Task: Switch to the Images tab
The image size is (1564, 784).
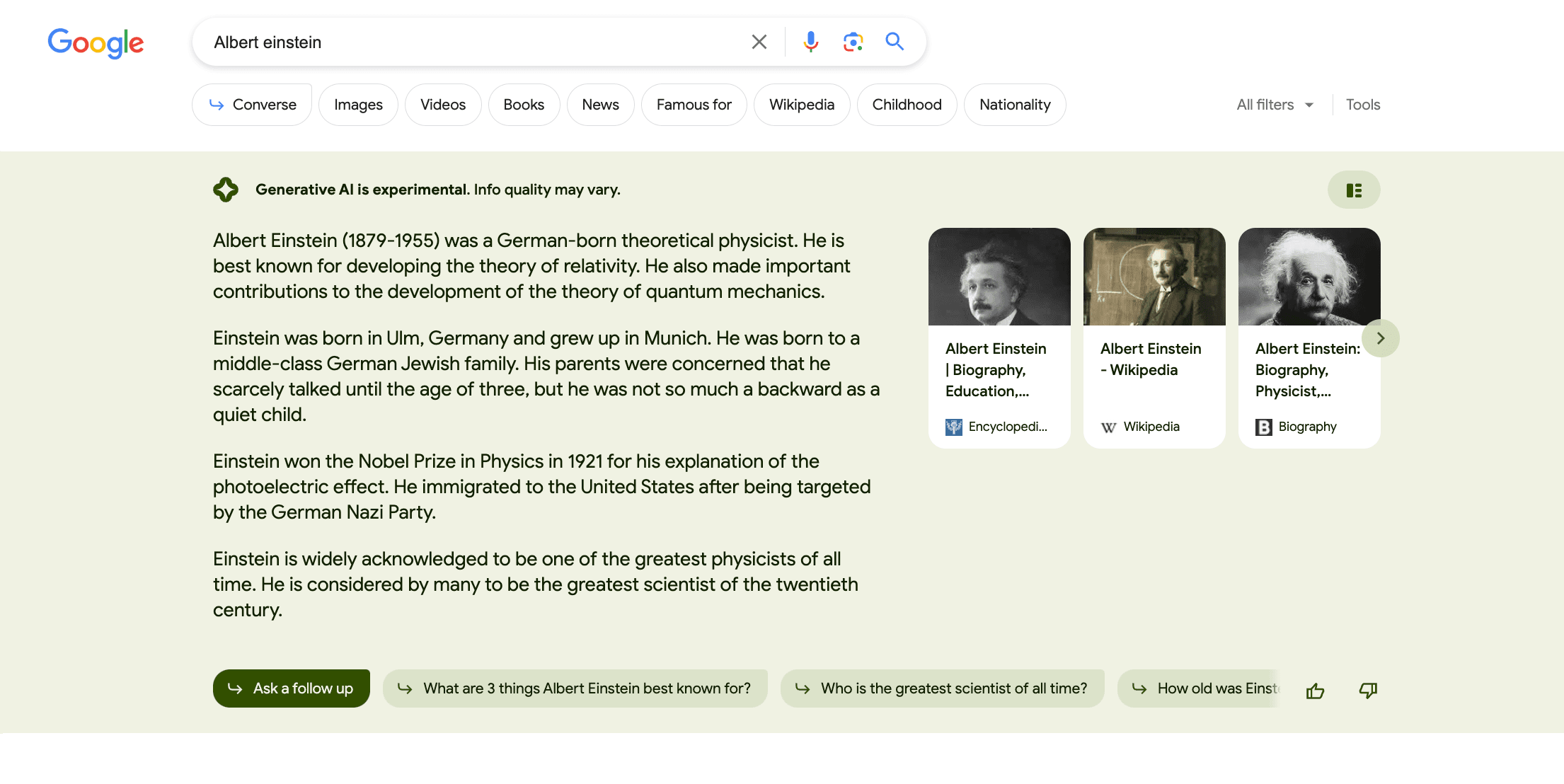Action: 358,105
